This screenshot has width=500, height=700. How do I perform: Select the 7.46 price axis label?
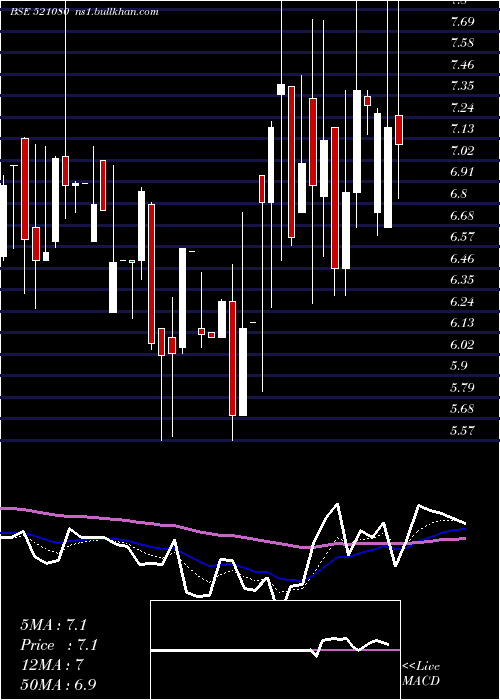pyautogui.click(x=462, y=65)
